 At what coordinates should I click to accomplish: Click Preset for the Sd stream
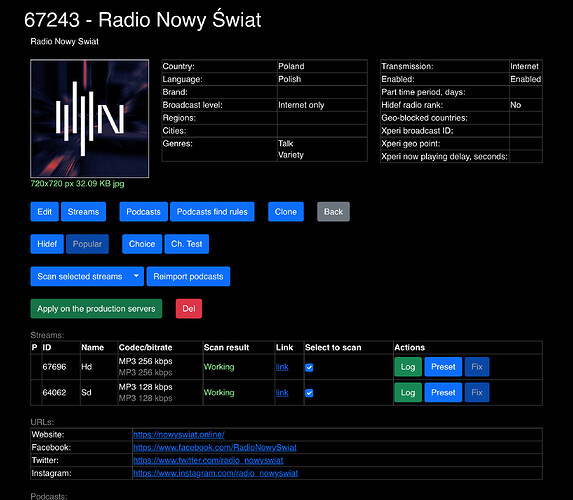pos(443,393)
